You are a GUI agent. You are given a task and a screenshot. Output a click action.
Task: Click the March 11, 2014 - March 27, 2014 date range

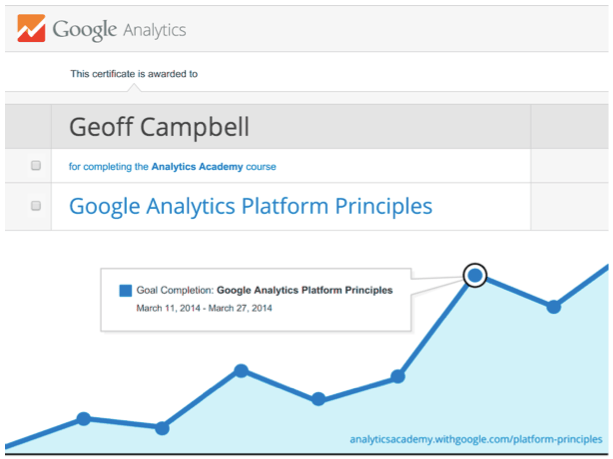click(x=204, y=308)
